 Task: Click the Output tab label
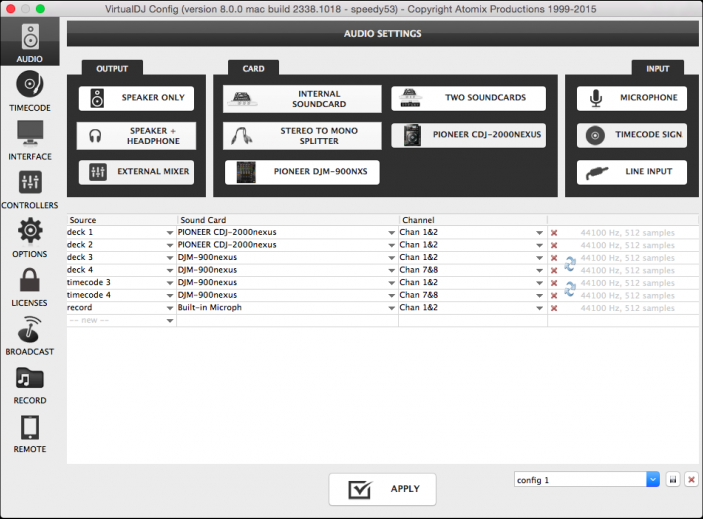tap(112, 68)
